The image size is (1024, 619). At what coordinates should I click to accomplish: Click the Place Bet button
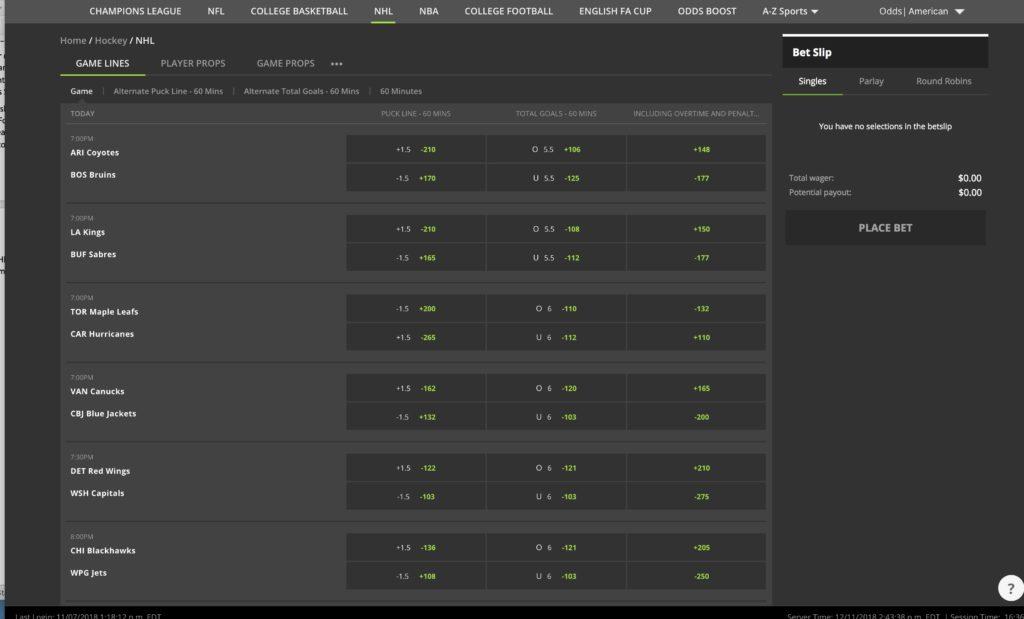[885, 228]
